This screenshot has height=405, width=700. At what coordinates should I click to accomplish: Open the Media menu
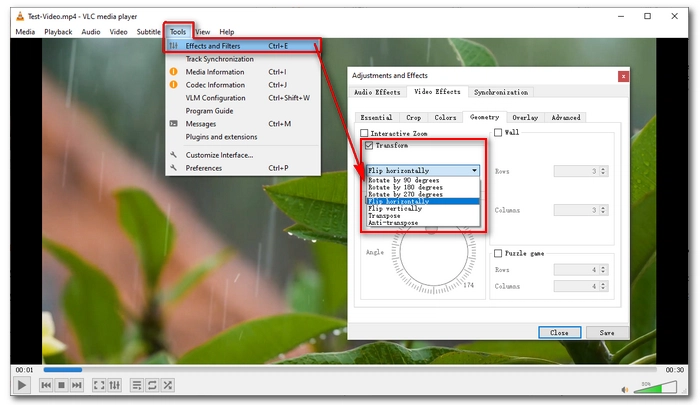click(25, 32)
